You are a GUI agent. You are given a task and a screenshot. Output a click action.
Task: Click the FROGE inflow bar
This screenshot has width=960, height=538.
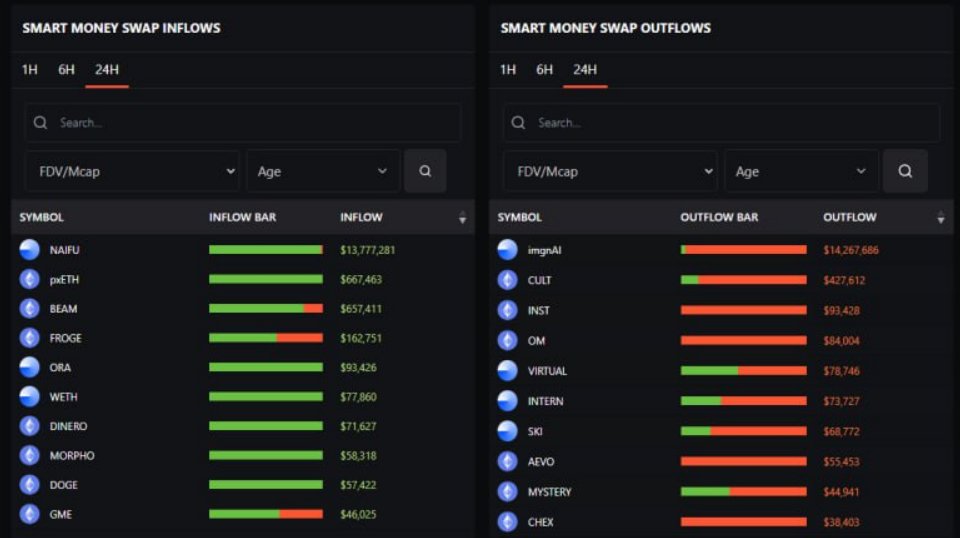click(266, 338)
